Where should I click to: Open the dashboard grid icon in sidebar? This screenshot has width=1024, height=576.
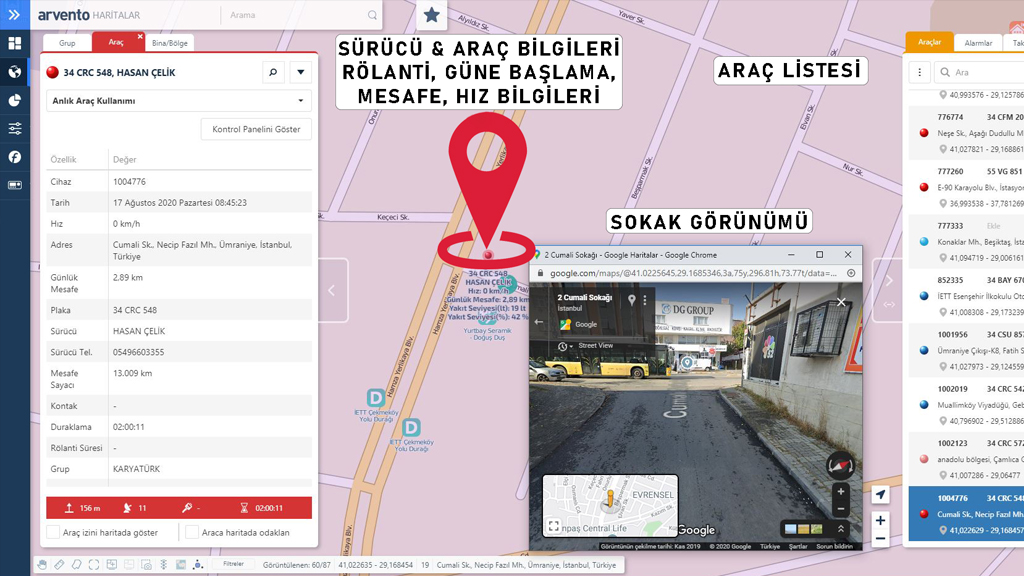pyautogui.click(x=14, y=43)
